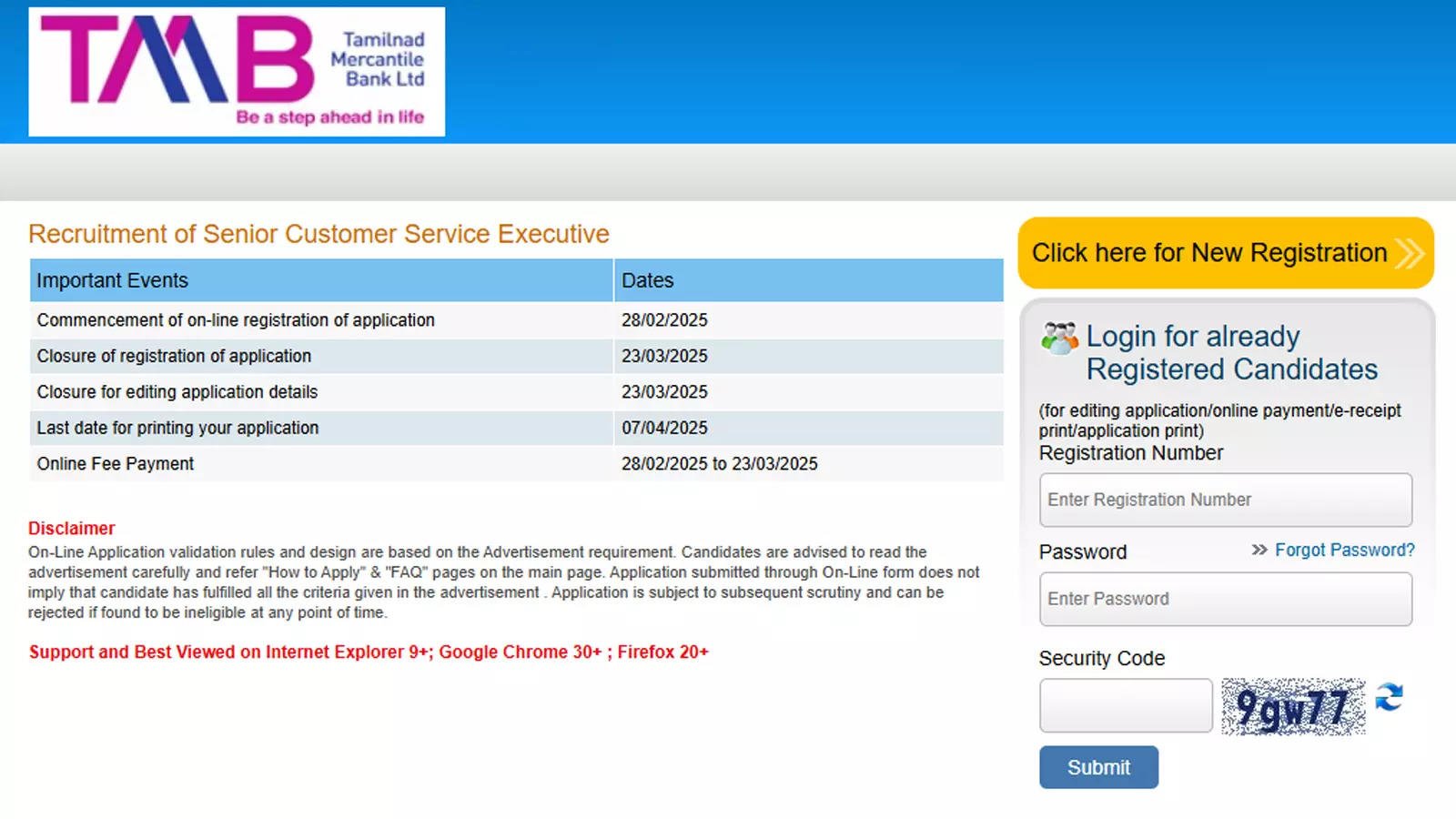Click the Password label

click(x=1083, y=552)
